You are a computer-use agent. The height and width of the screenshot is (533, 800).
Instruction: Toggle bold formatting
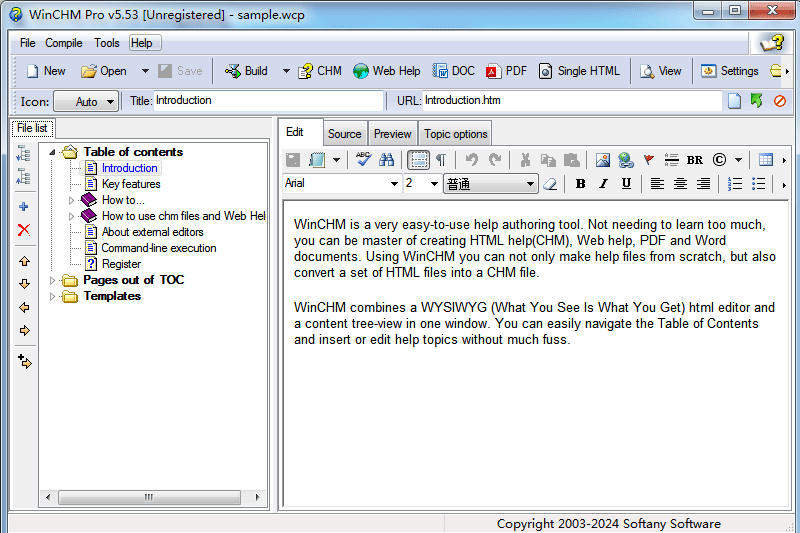pyautogui.click(x=580, y=184)
